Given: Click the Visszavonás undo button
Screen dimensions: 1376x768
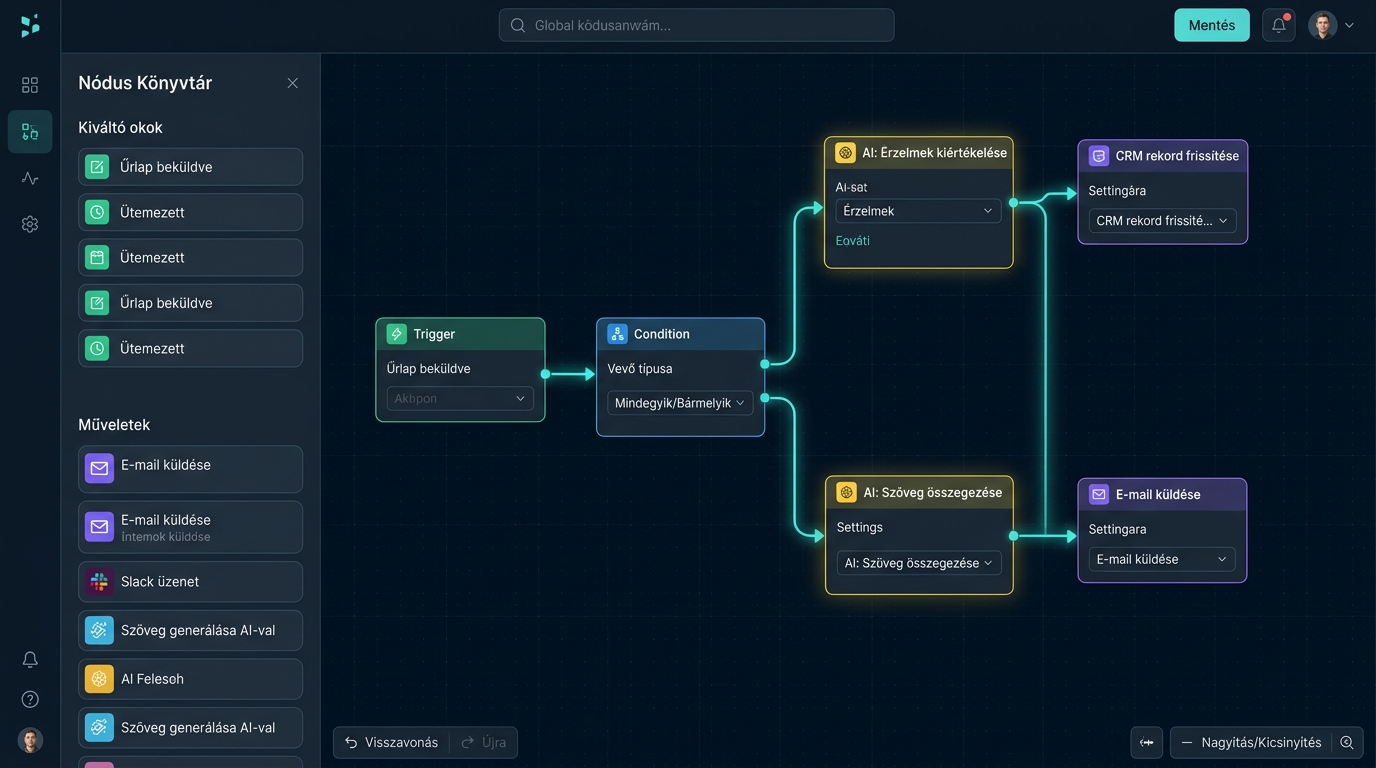Looking at the screenshot, I should [x=392, y=742].
